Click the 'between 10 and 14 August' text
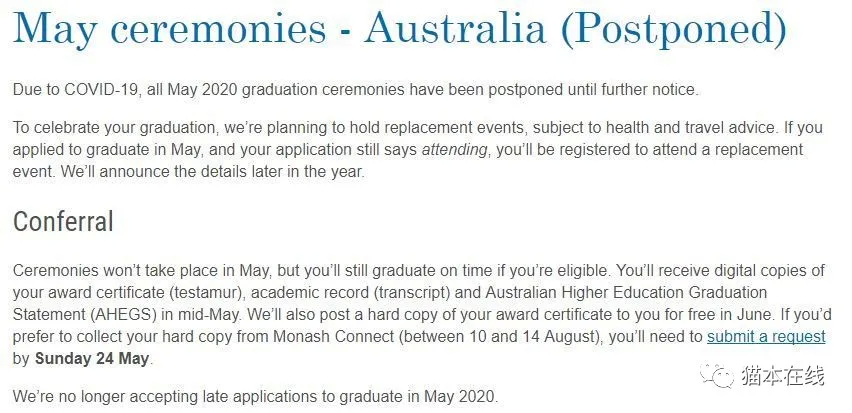852x413 pixels. [x=499, y=337]
